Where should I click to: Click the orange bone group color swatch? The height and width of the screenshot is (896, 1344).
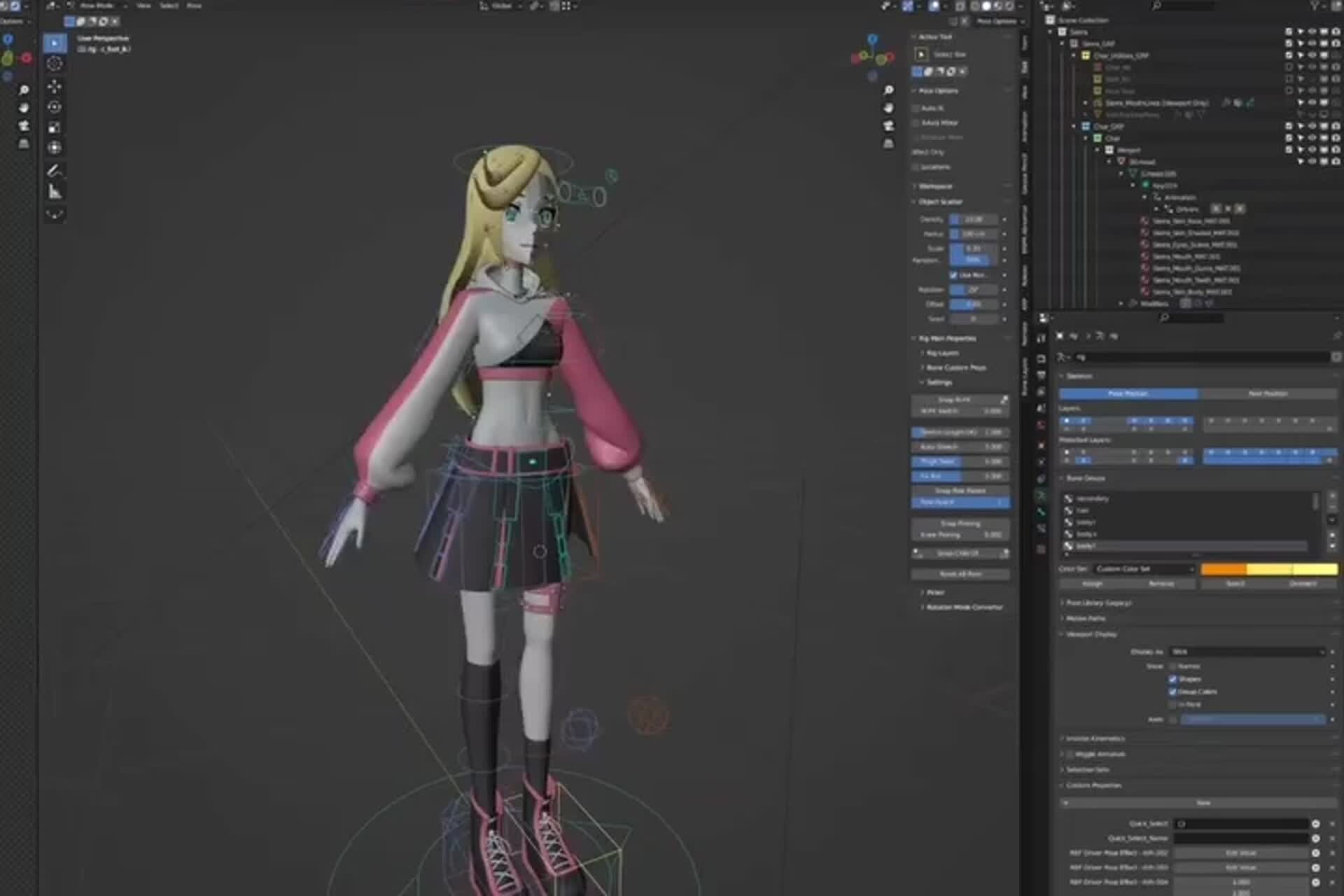pyautogui.click(x=1223, y=569)
